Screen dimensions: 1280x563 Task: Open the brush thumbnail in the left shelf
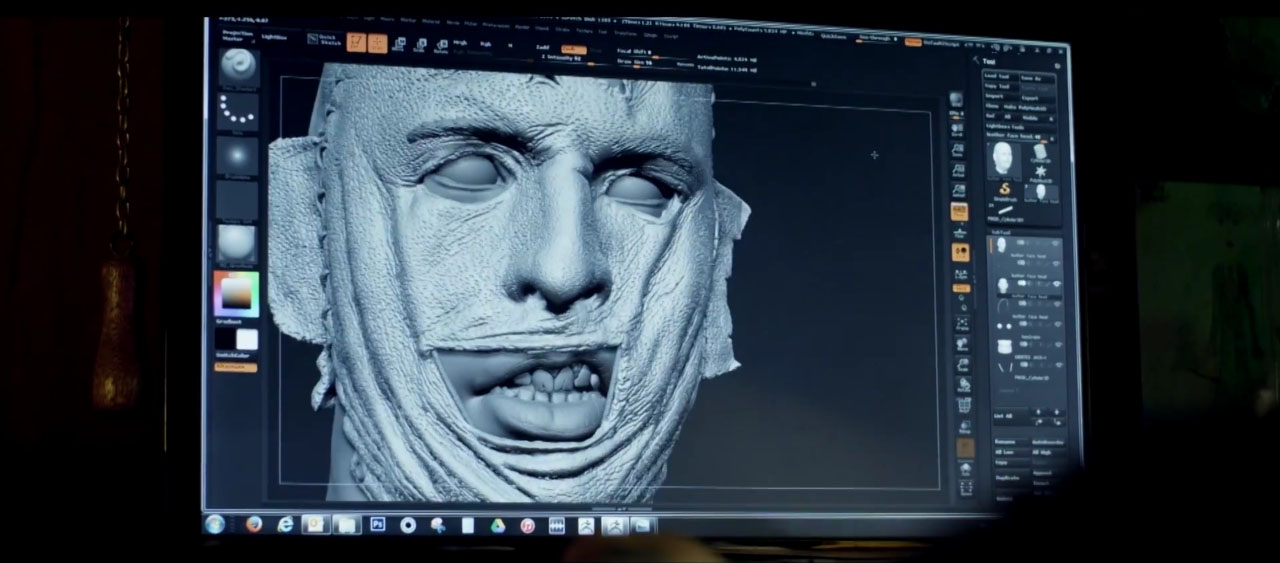click(x=237, y=68)
